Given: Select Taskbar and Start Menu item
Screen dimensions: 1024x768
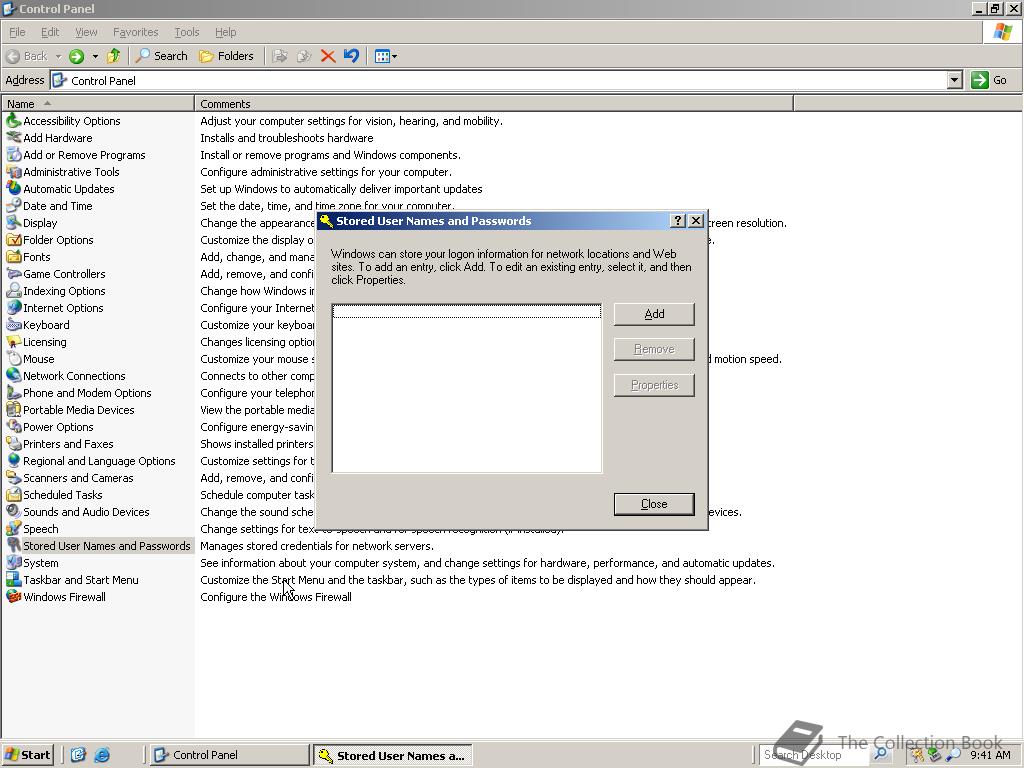Looking at the screenshot, I should point(72,579).
